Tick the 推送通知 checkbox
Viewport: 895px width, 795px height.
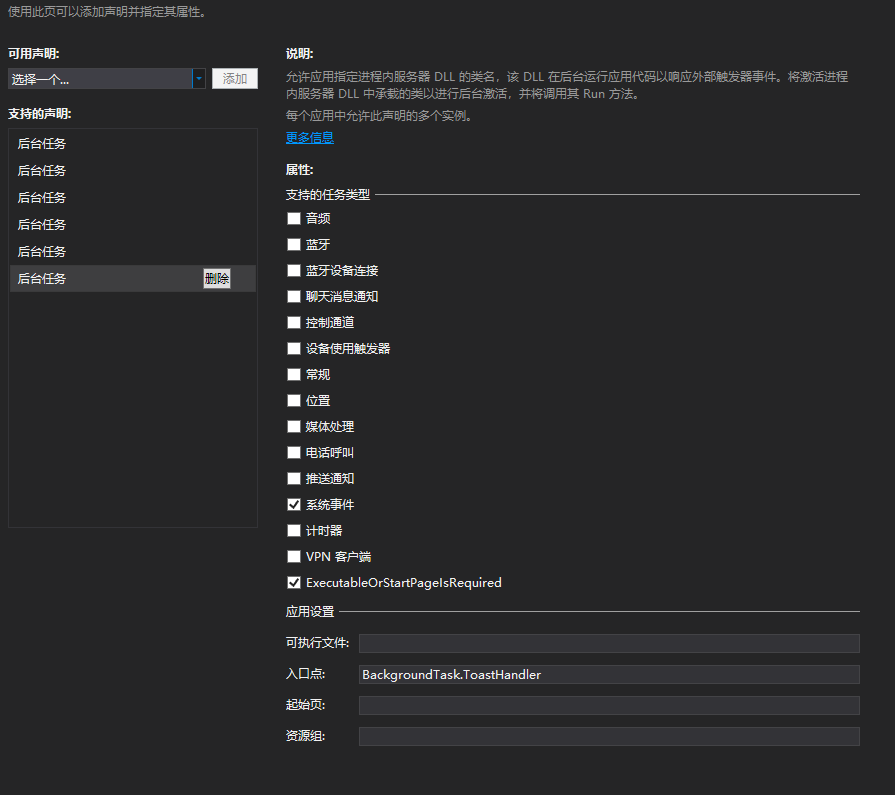pos(294,478)
